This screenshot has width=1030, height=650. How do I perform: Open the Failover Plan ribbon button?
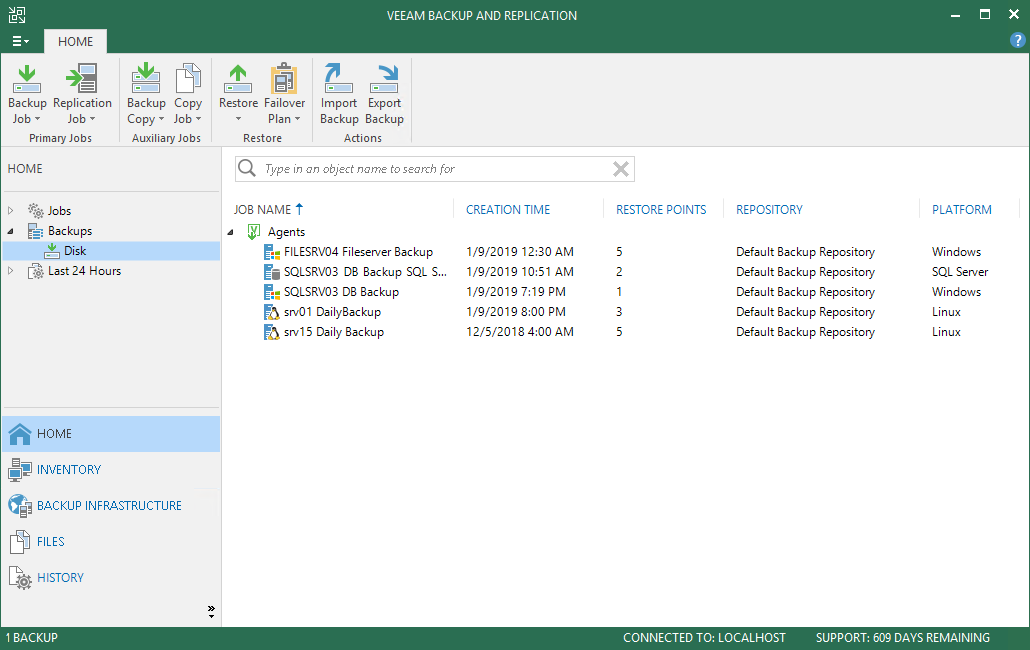[284, 94]
